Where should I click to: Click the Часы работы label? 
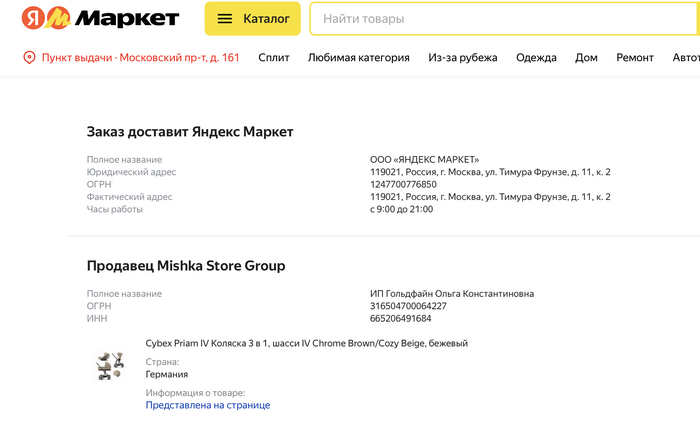(x=115, y=209)
